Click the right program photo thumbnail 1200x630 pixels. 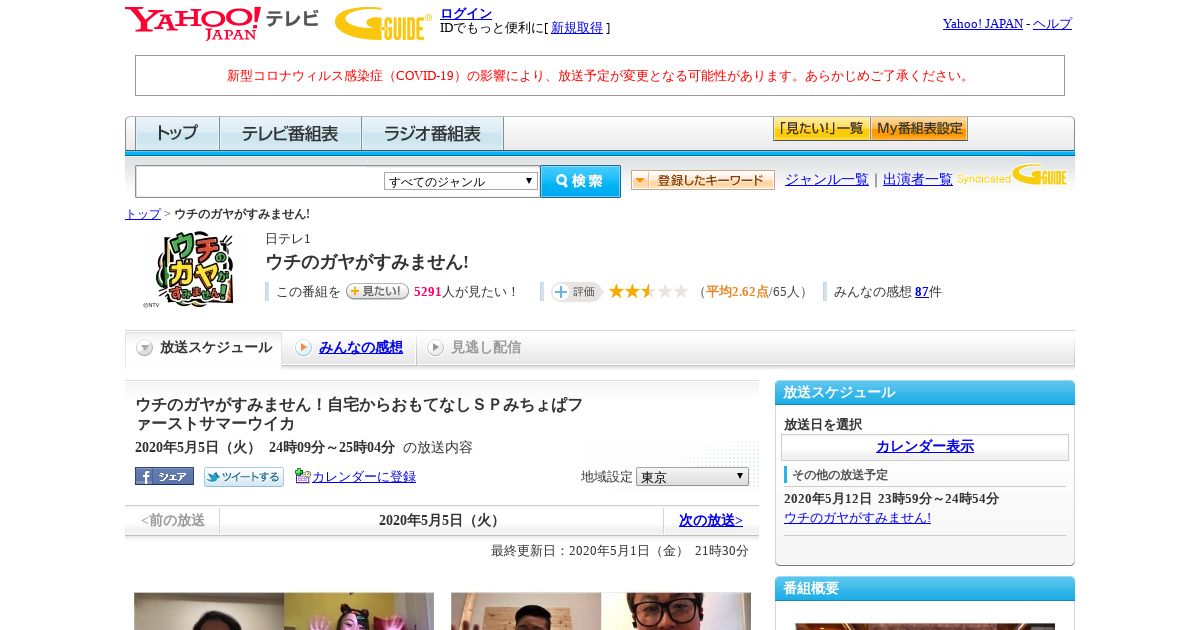click(601, 611)
